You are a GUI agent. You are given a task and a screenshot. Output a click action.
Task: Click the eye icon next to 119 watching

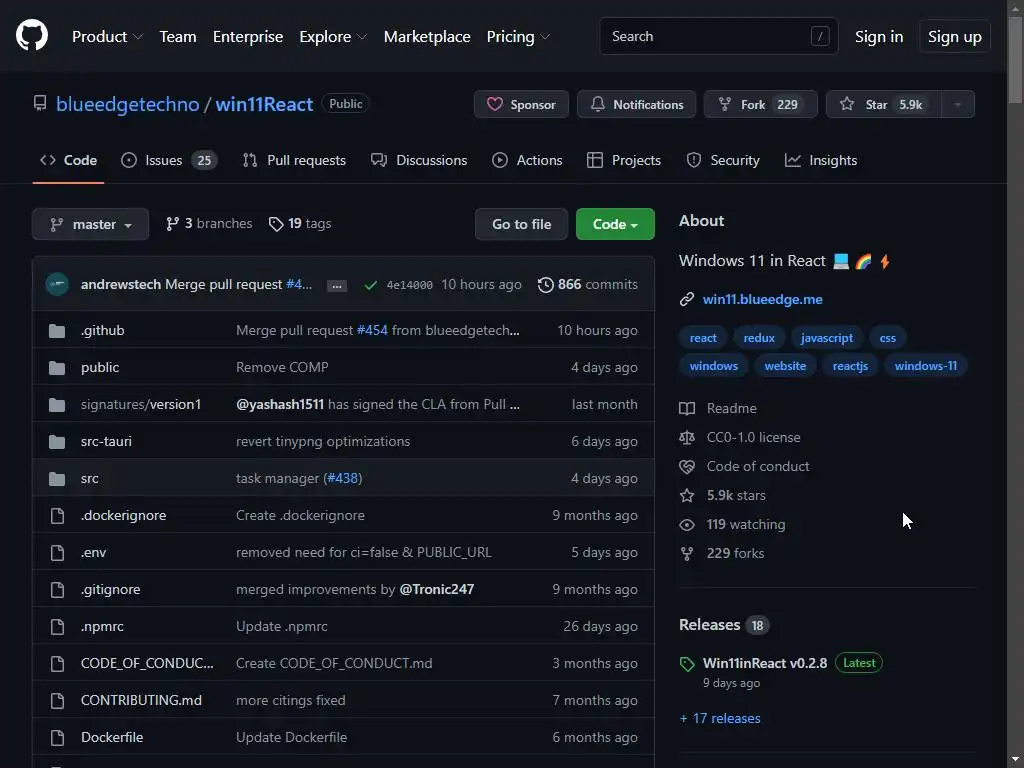coord(687,524)
